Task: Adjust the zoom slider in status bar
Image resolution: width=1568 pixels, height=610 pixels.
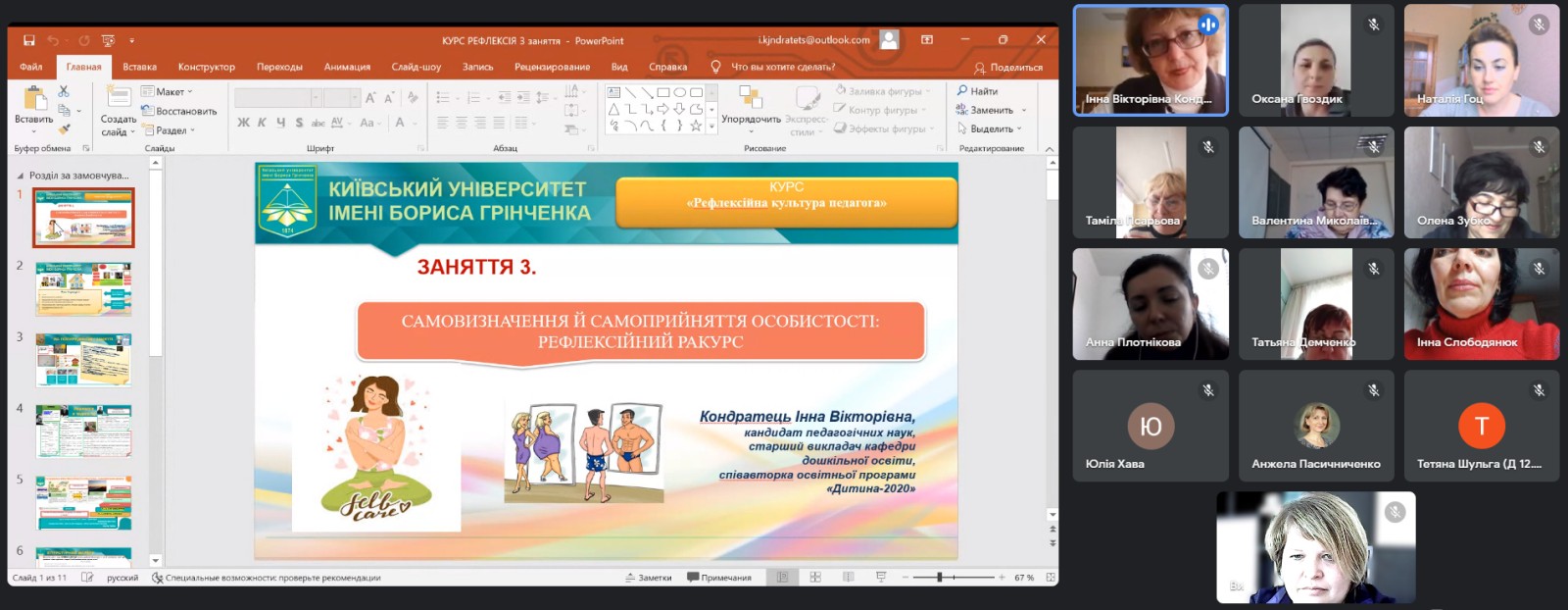Action: click(939, 578)
